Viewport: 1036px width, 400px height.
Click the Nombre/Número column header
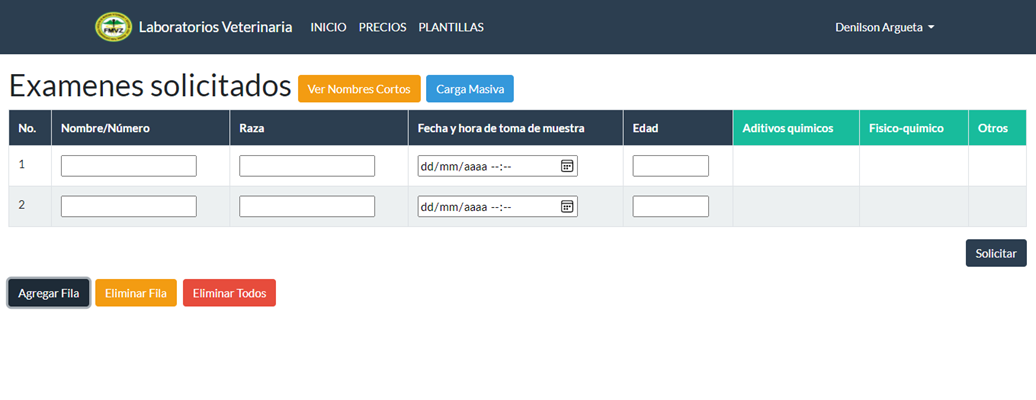(141, 128)
